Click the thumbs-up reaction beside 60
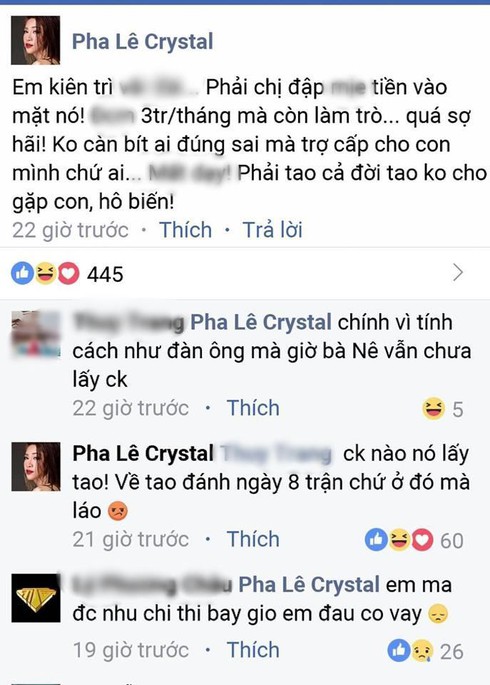This screenshot has width=490, height=685. pyautogui.click(x=376, y=540)
